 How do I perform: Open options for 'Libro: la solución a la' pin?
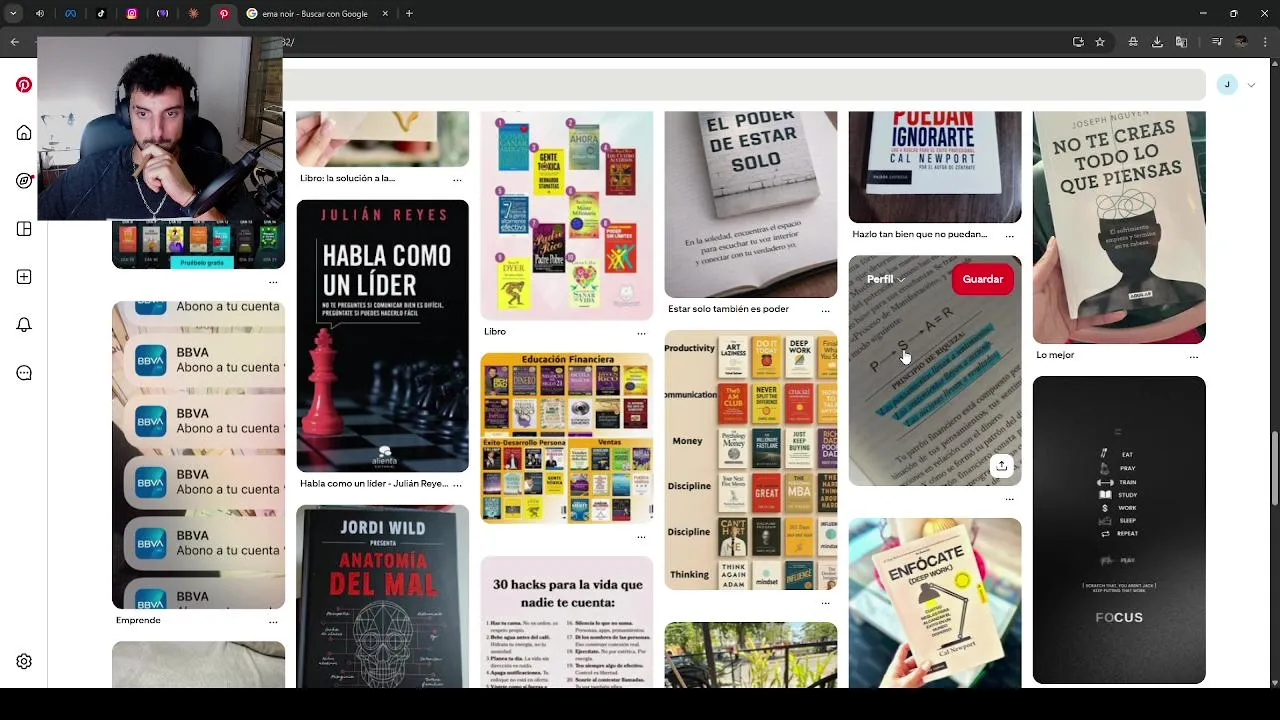tap(457, 179)
